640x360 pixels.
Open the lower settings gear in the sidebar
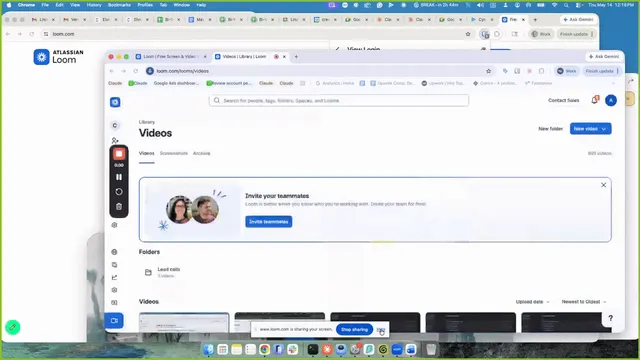(x=114, y=290)
